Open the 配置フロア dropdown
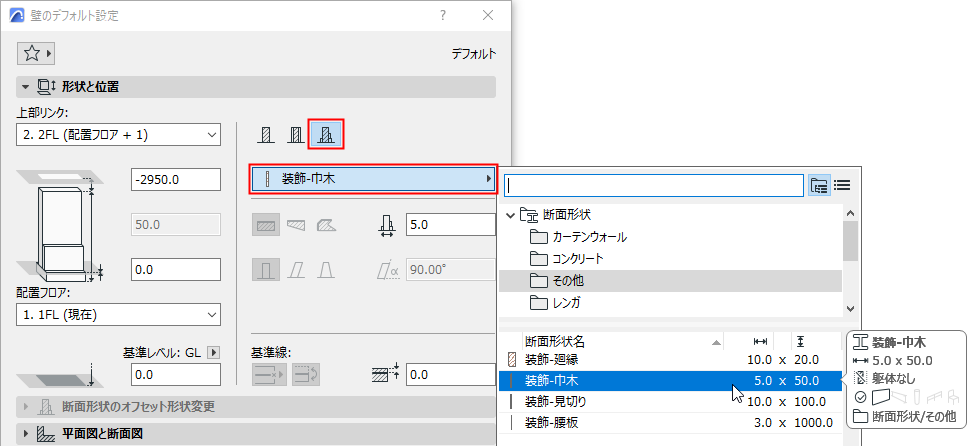 [118, 315]
